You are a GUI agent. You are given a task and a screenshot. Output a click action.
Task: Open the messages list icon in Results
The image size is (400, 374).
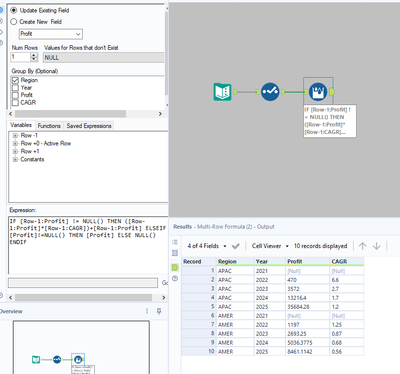175,242
